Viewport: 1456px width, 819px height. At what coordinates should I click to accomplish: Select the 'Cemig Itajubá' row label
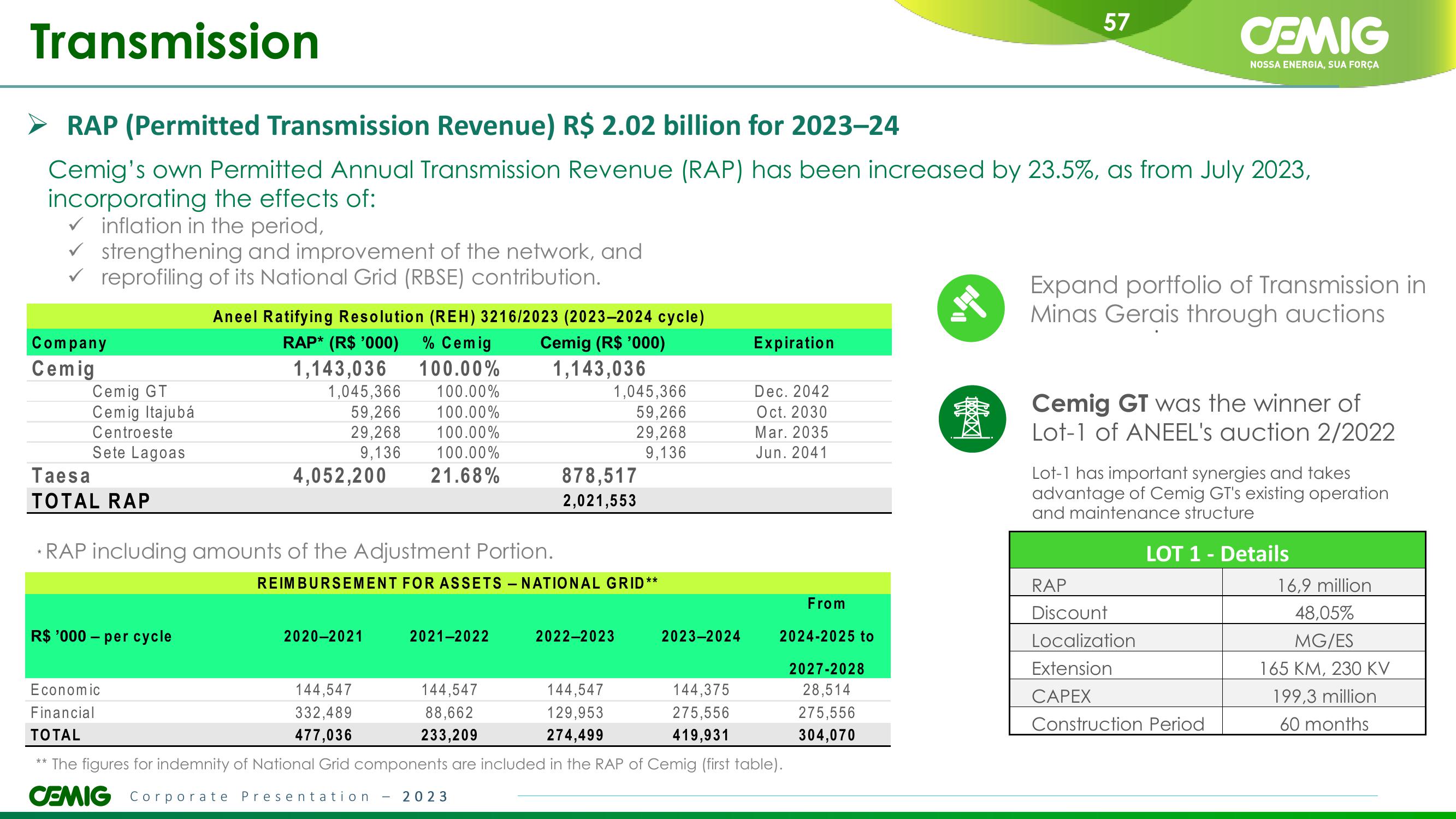click(x=144, y=412)
